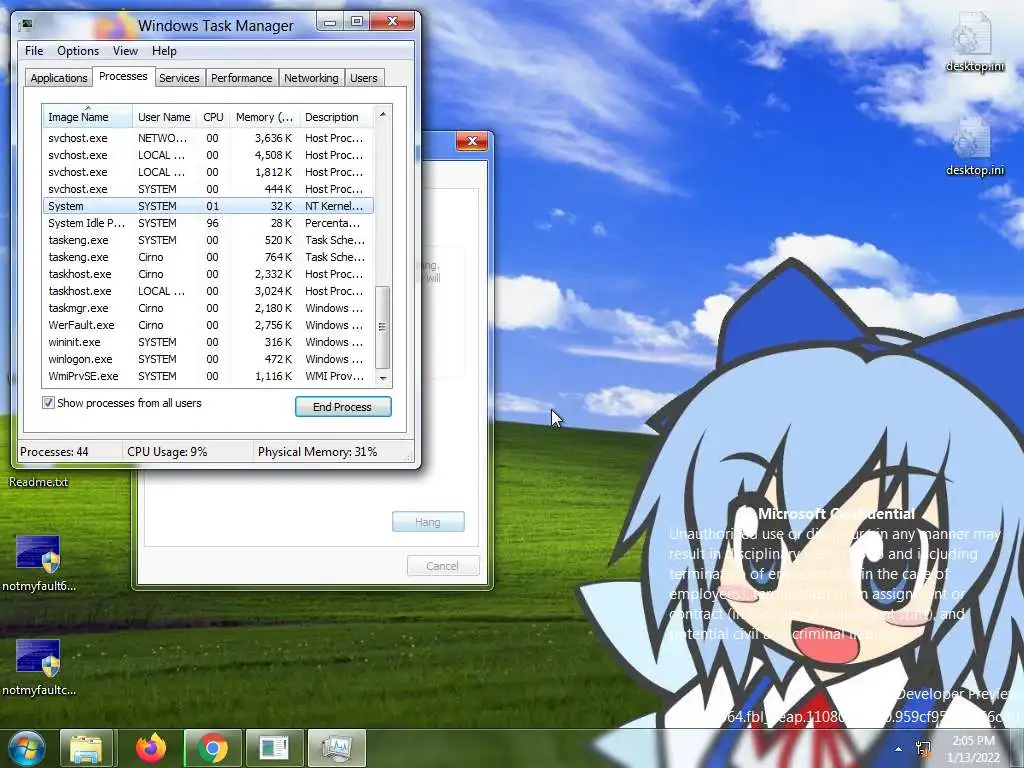Image resolution: width=1024 pixels, height=768 pixels.
Task: Sort by Image Name column header
Action: click(88, 117)
